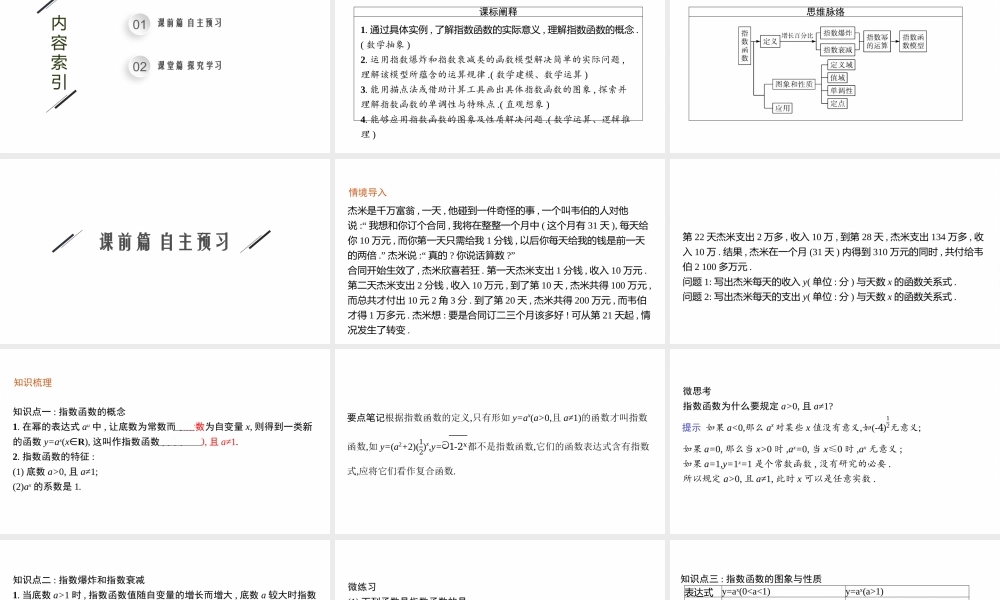The width and height of the screenshot is (1000, 600).
Task: Click the 指数爆炸 box in the mind map
Action: pyautogui.click(x=838, y=34)
